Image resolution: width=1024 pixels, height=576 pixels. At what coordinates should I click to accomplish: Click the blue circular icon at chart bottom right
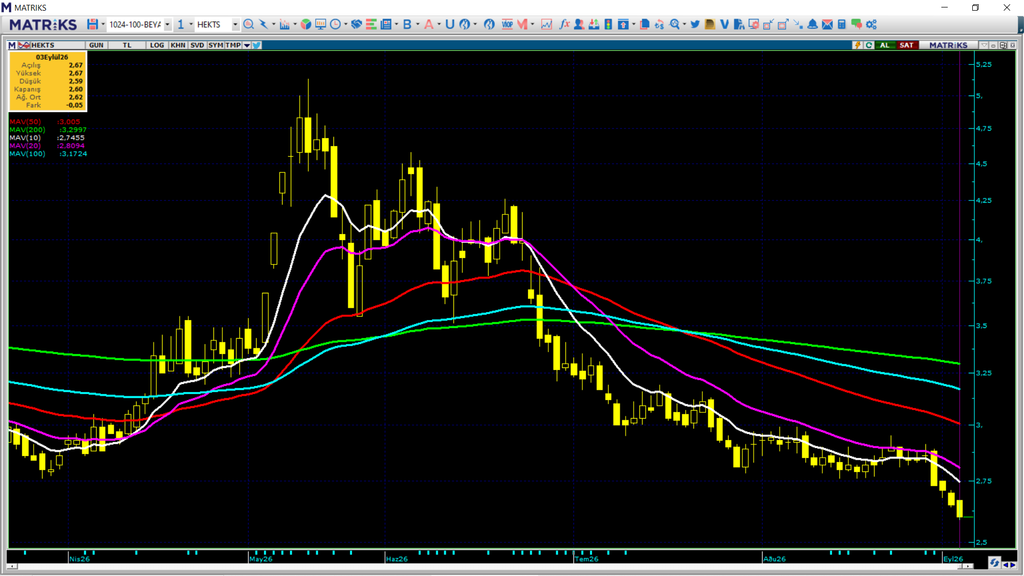pos(994,562)
